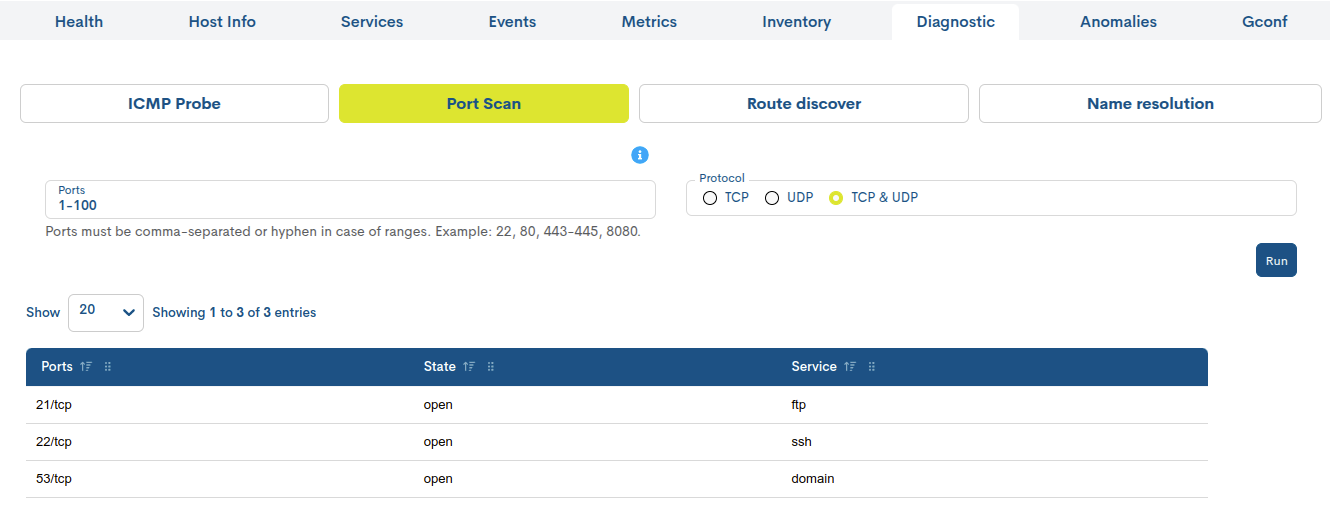The width and height of the screenshot is (1330, 506).
Task: Click the ICMP Probe button
Action: coord(174,103)
